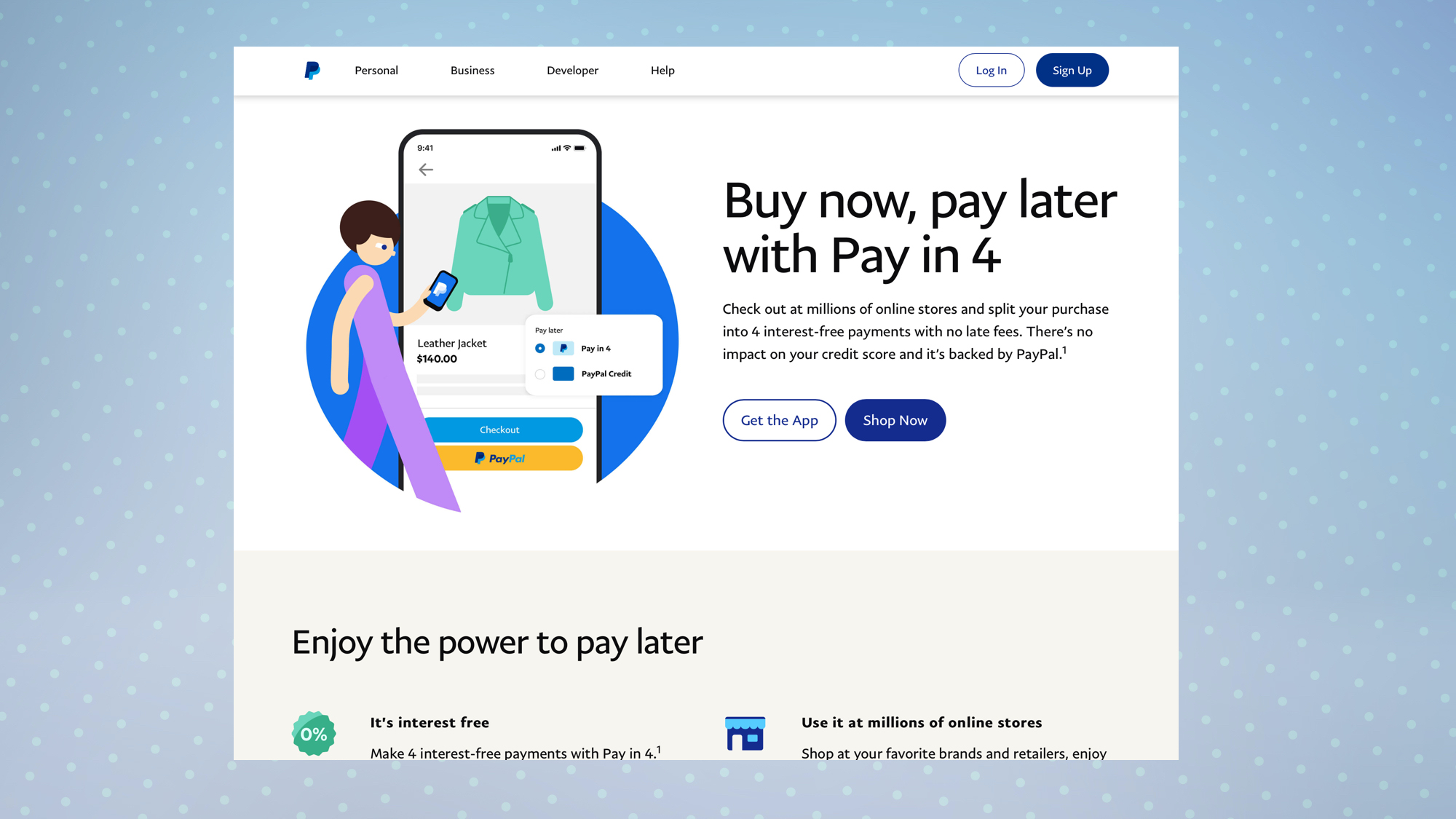Open the Personal navigation menu
This screenshot has height=819, width=1456.
(x=376, y=70)
